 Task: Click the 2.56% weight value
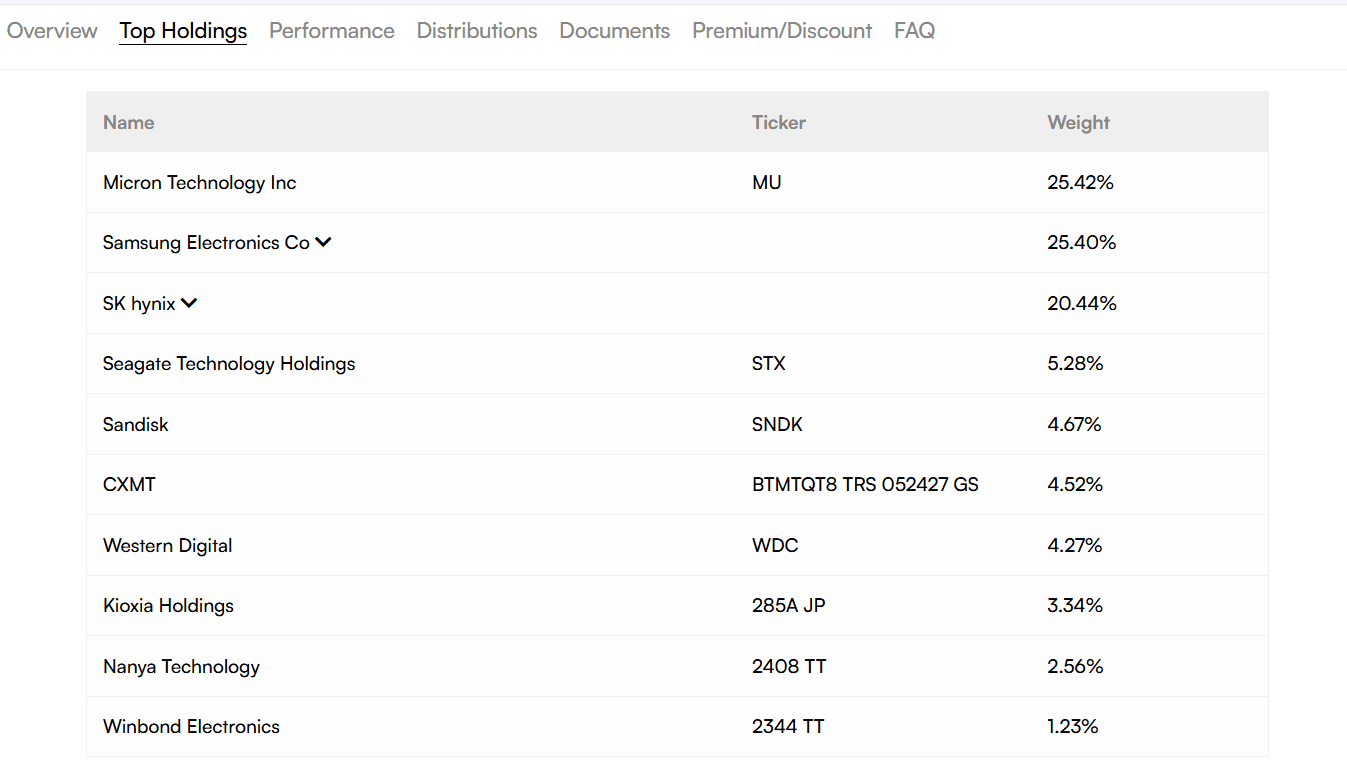click(x=1075, y=666)
